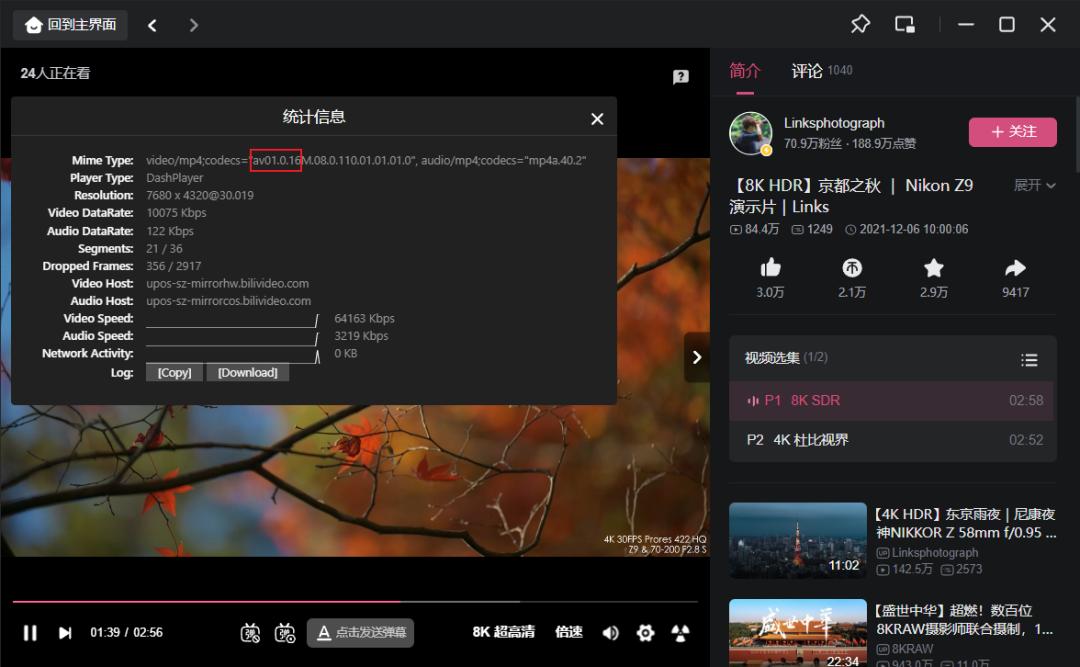Open Linksphotograph's avatar profile
Image resolution: width=1080 pixels, height=667 pixels.
[751, 133]
